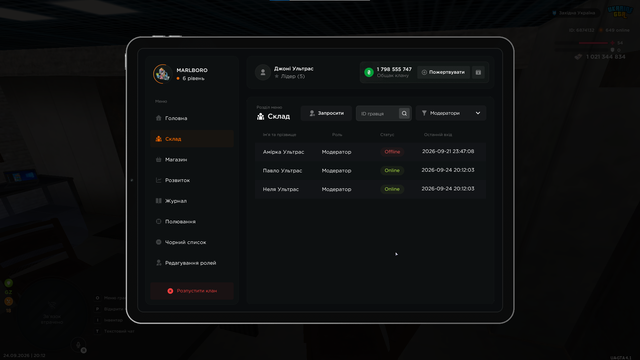The image size is (640, 360).
Task: Click Модератор role of Аміріка Ультрас
Action: point(336,152)
